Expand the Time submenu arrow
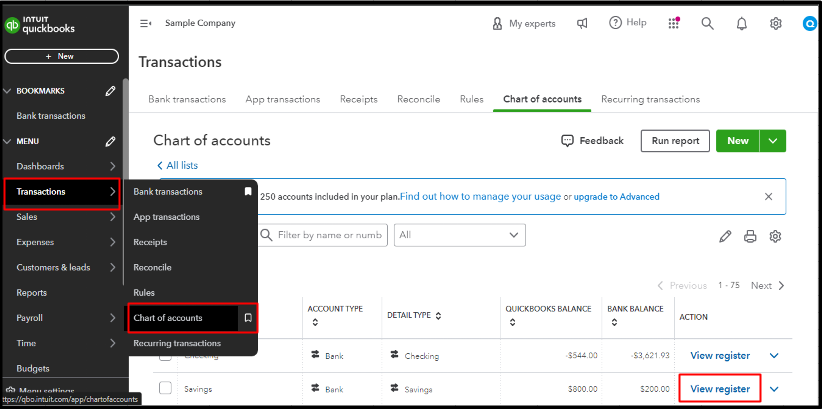This screenshot has height=409, width=822. click(x=113, y=343)
